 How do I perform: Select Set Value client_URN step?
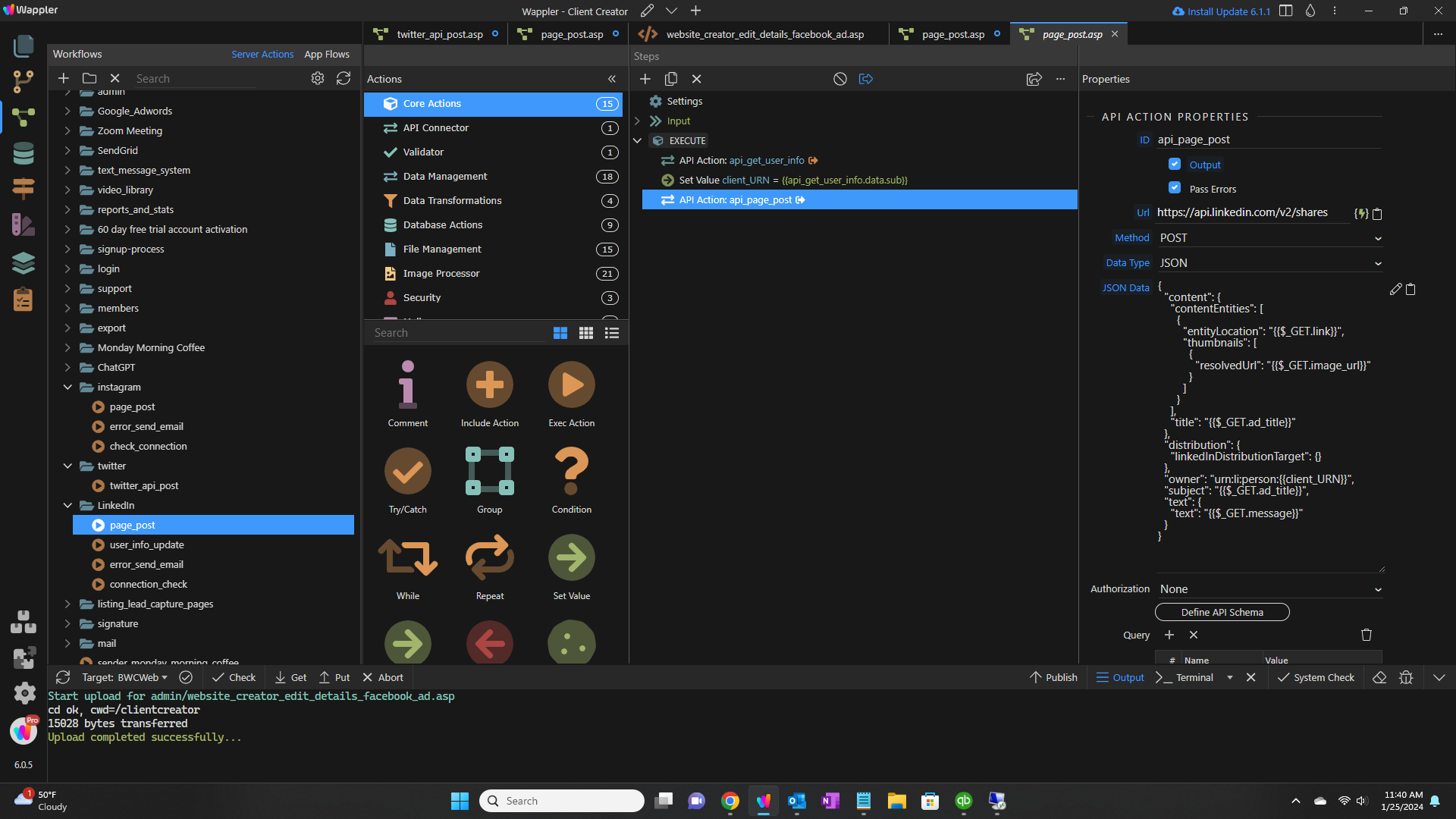pyautogui.click(x=785, y=180)
